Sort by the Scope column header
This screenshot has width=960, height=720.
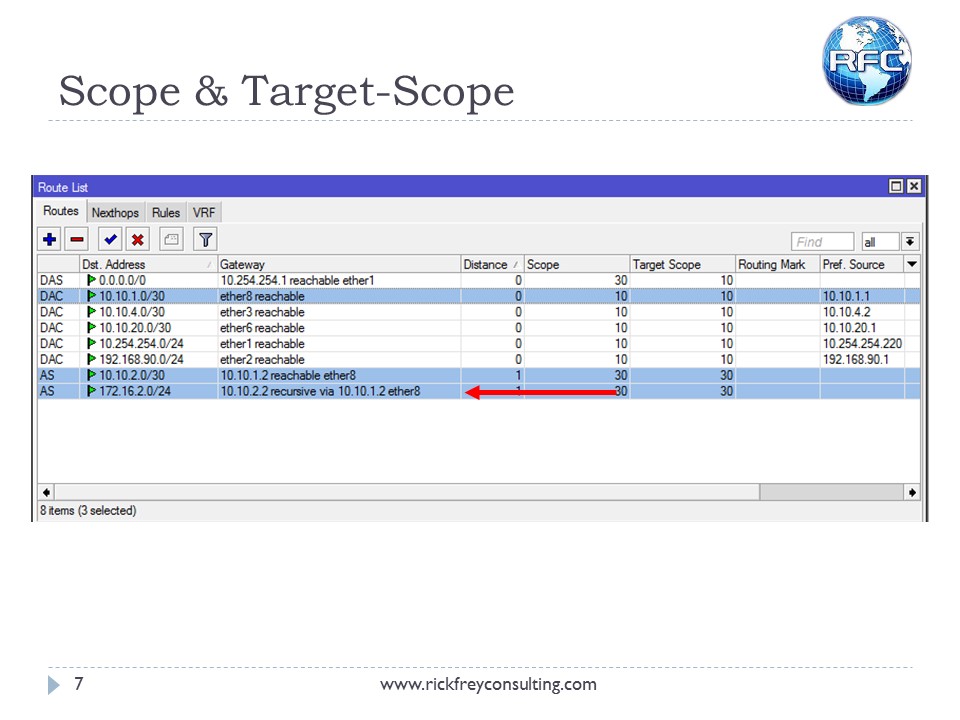point(577,264)
